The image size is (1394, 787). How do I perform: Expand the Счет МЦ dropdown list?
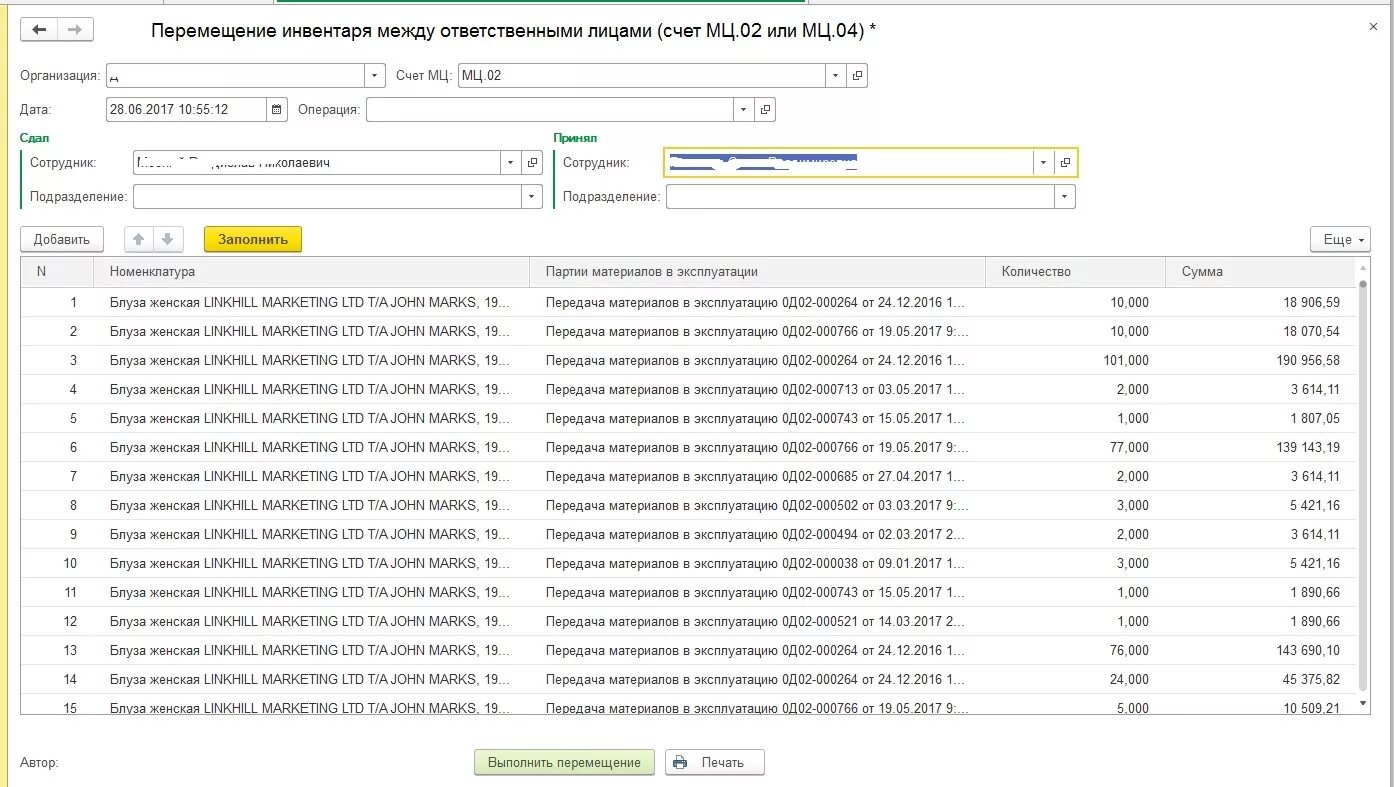pyautogui.click(x=836, y=76)
